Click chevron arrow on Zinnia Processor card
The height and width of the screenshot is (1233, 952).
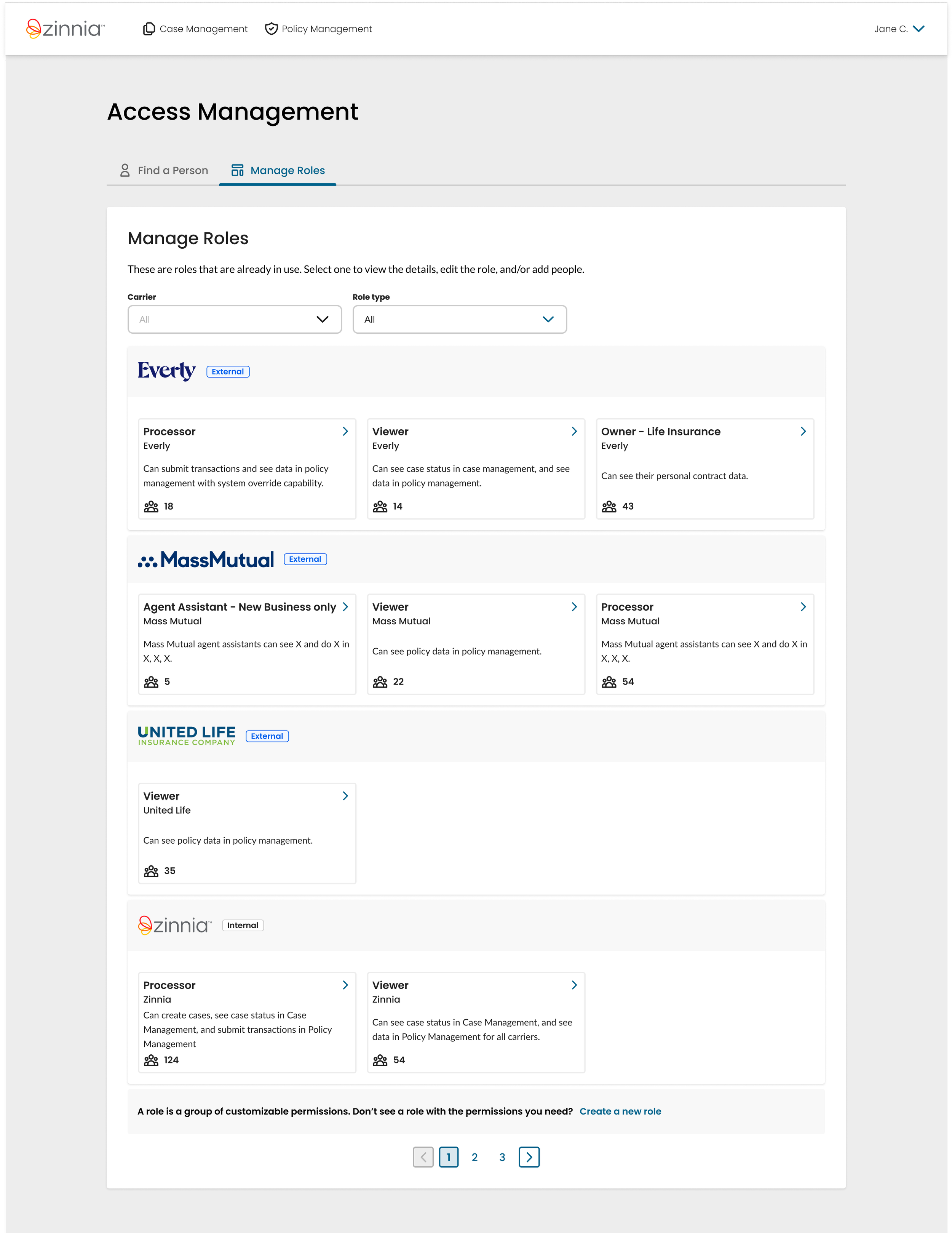pyautogui.click(x=345, y=985)
